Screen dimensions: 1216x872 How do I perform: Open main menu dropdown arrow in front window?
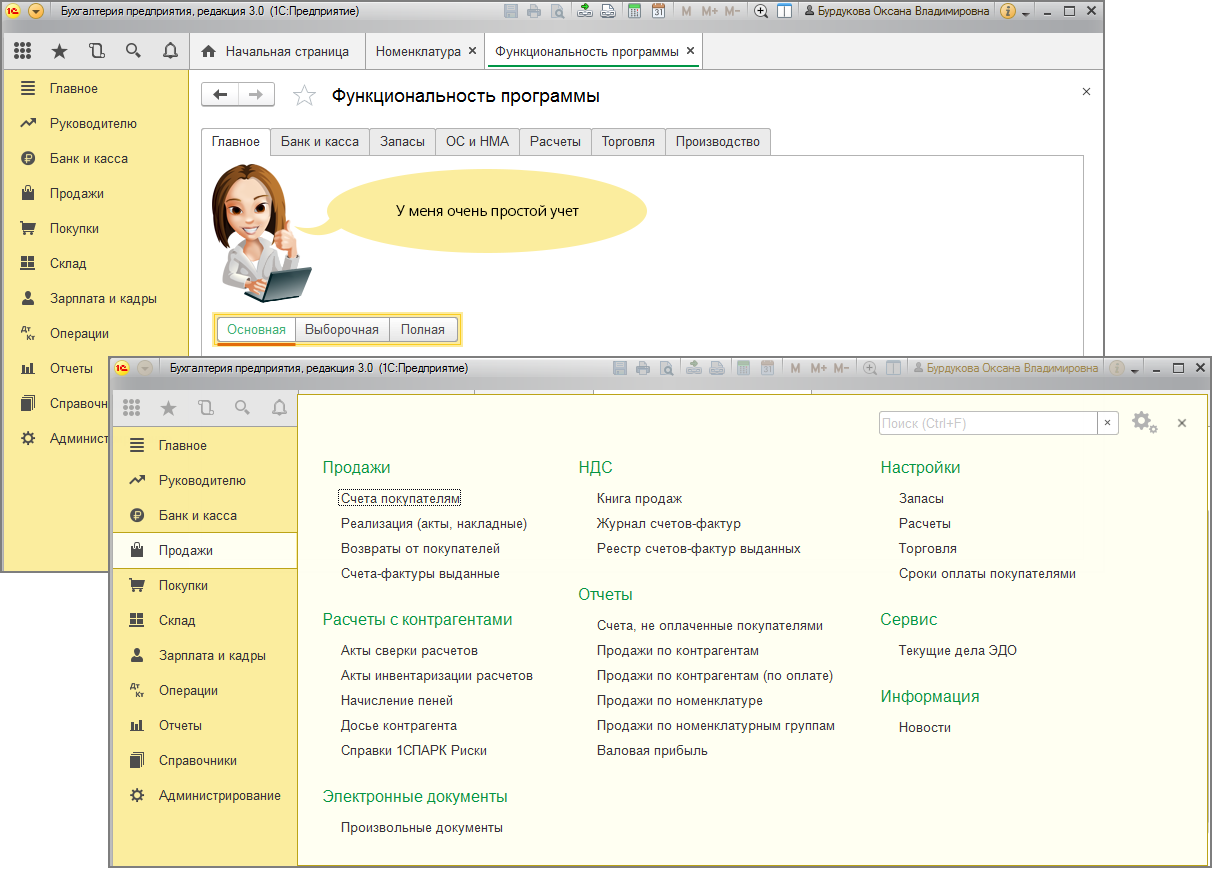(145, 368)
